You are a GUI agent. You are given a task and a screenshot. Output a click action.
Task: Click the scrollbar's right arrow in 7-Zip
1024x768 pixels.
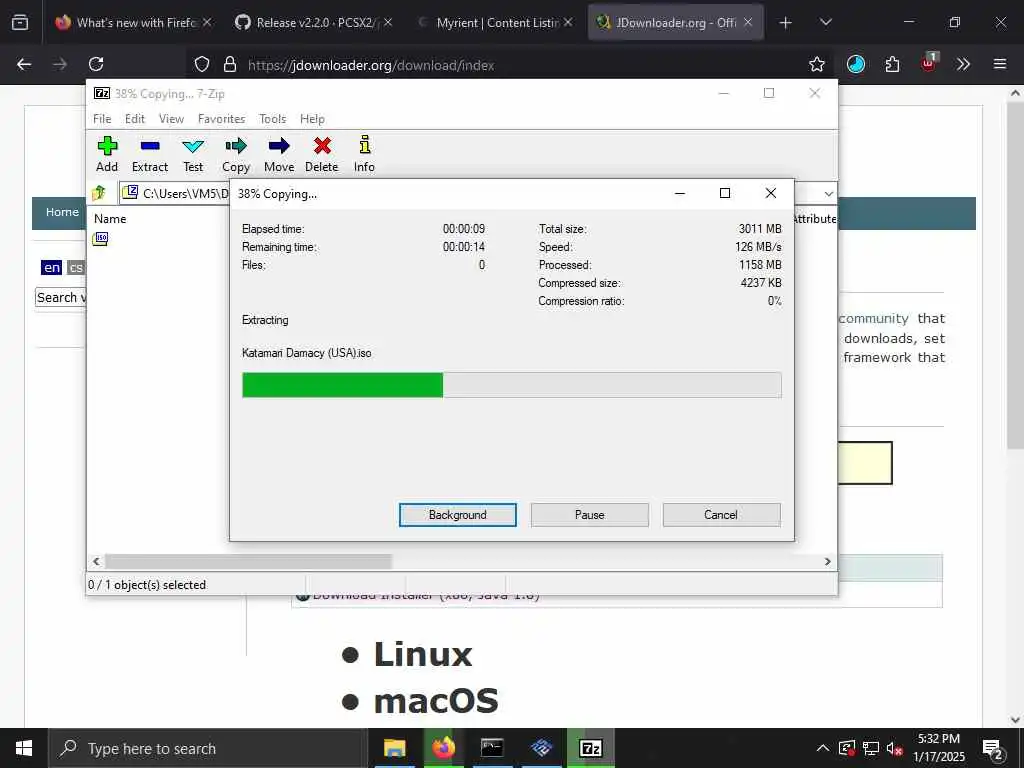(827, 562)
